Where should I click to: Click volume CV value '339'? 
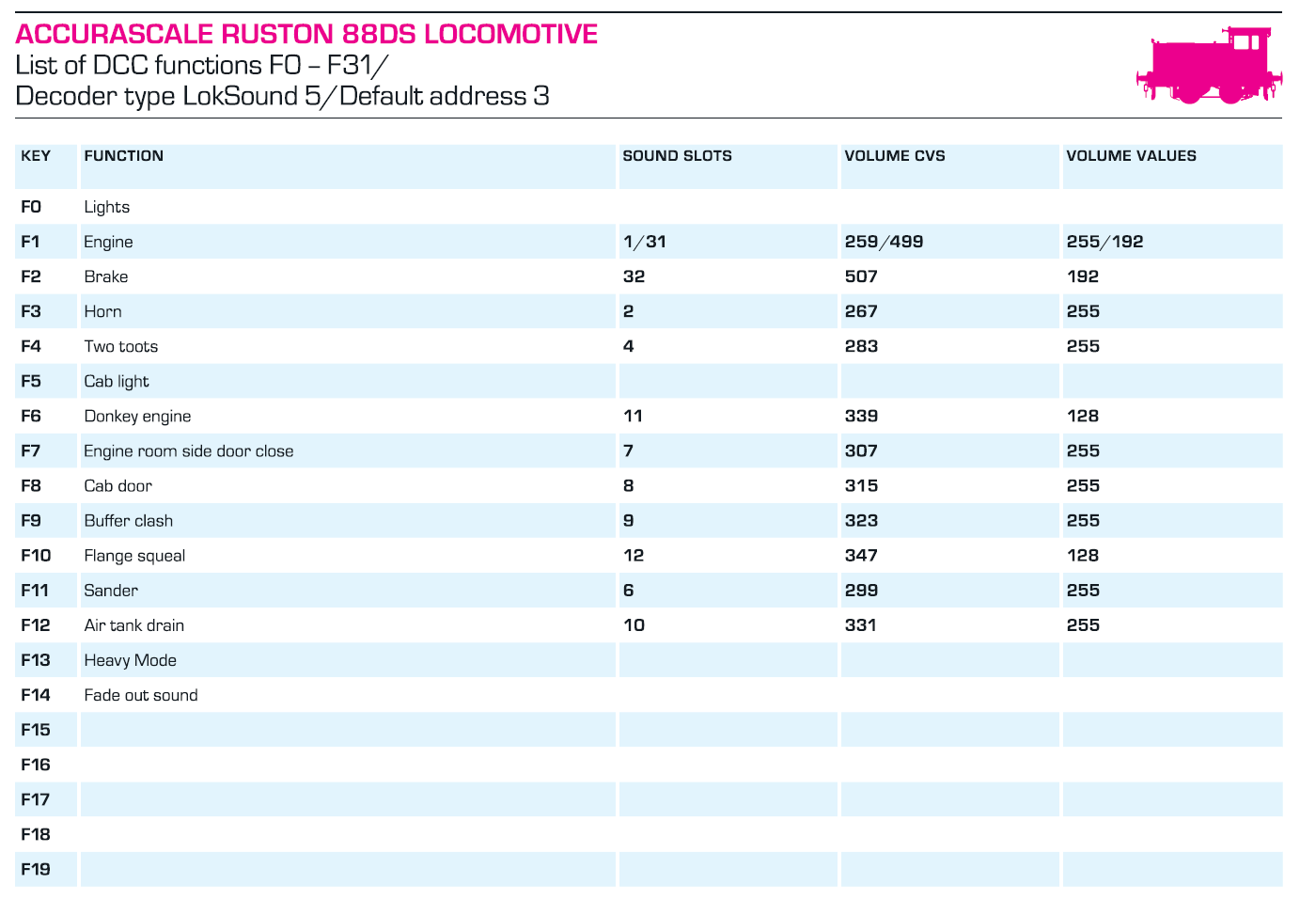pyautogui.click(x=861, y=417)
